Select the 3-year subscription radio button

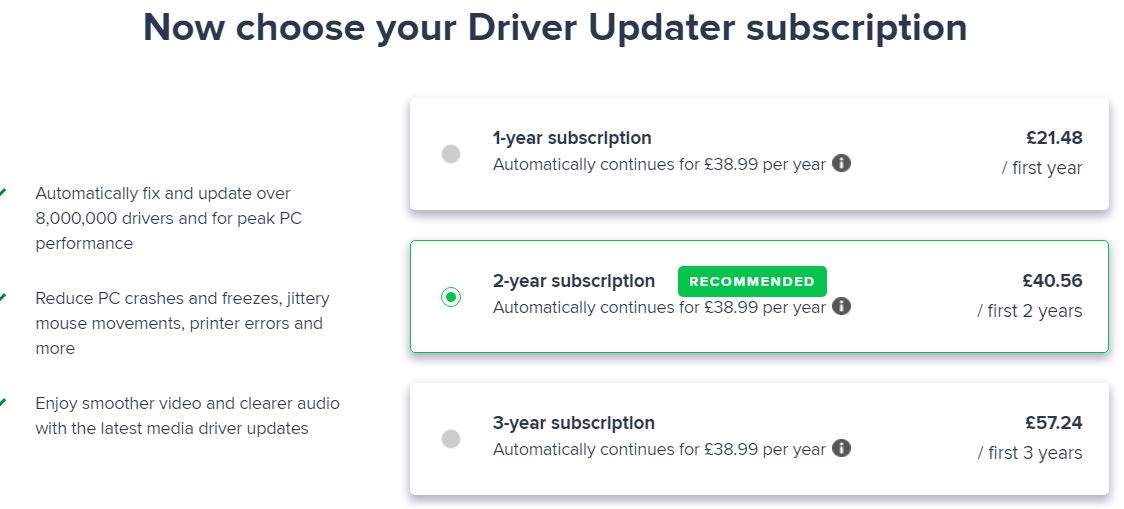point(451,438)
